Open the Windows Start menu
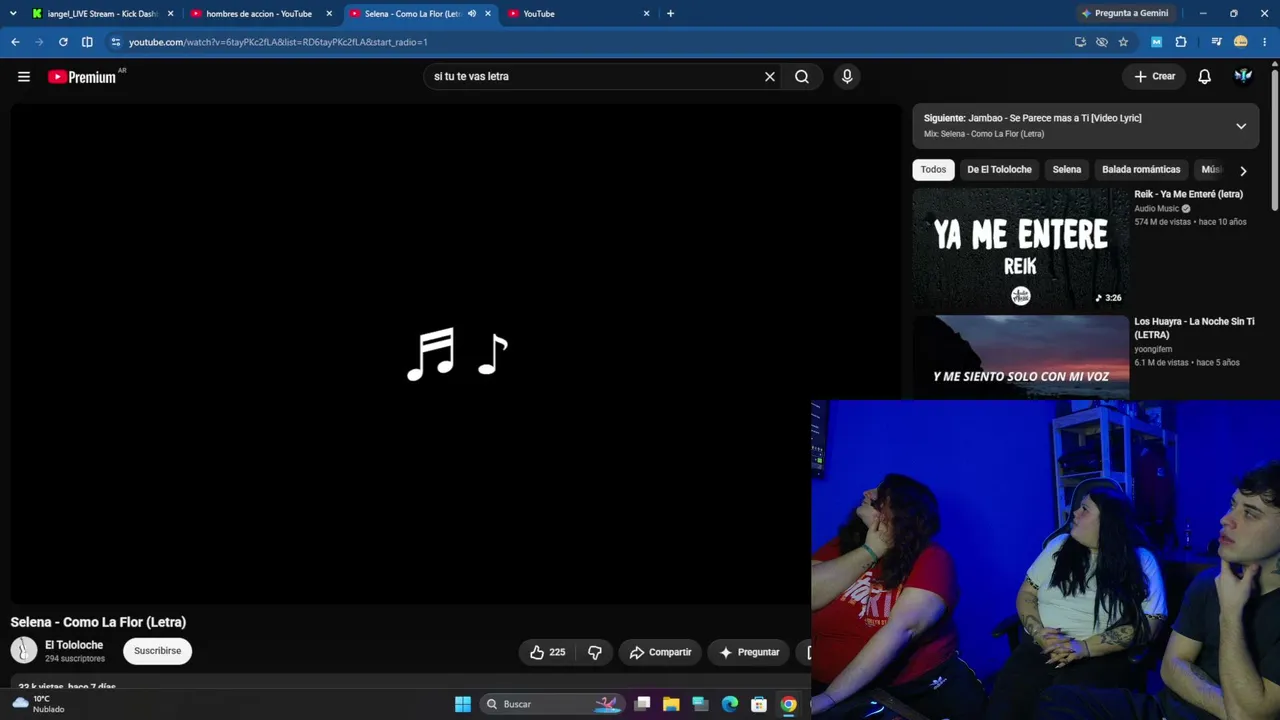The height and width of the screenshot is (720, 1280). 463,704
